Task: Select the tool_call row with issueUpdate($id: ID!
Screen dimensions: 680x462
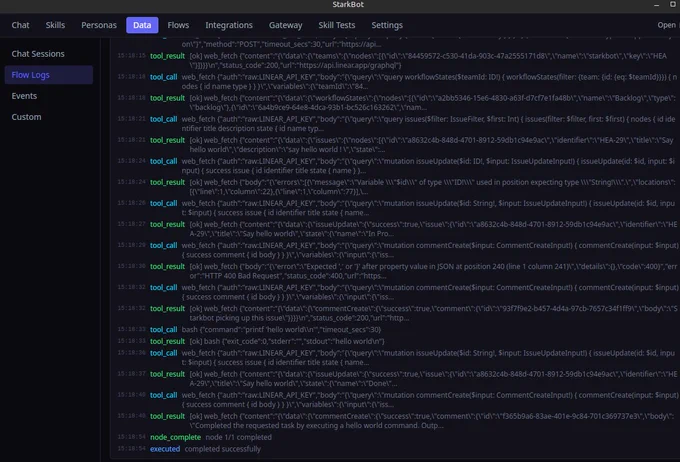Action: (397, 166)
